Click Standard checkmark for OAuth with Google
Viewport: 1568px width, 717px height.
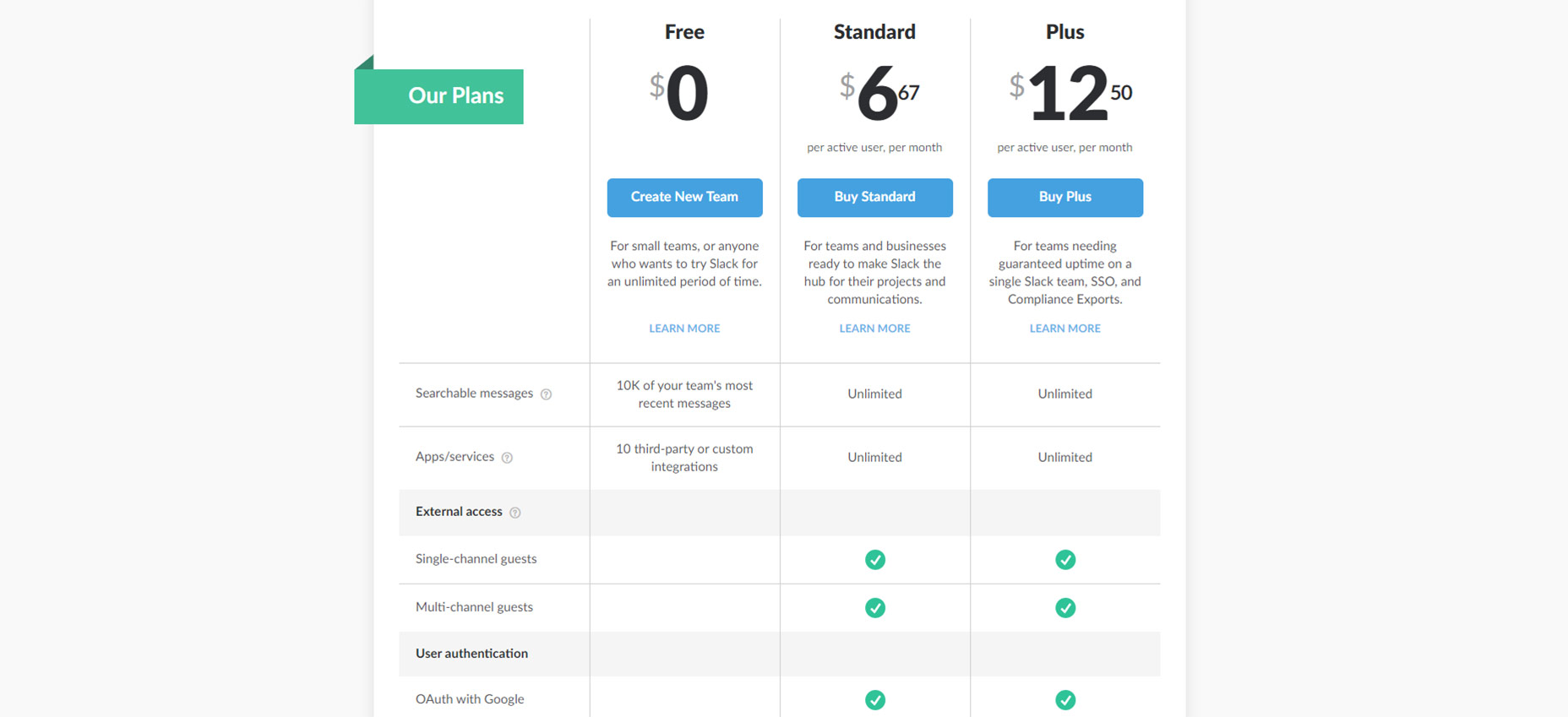click(x=874, y=700)
